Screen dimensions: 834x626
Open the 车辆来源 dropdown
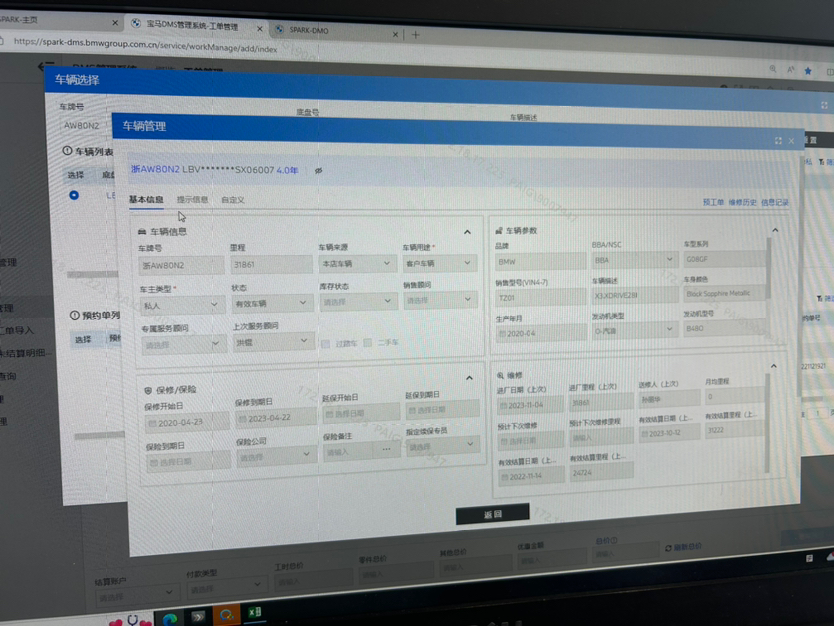[357, 263]
